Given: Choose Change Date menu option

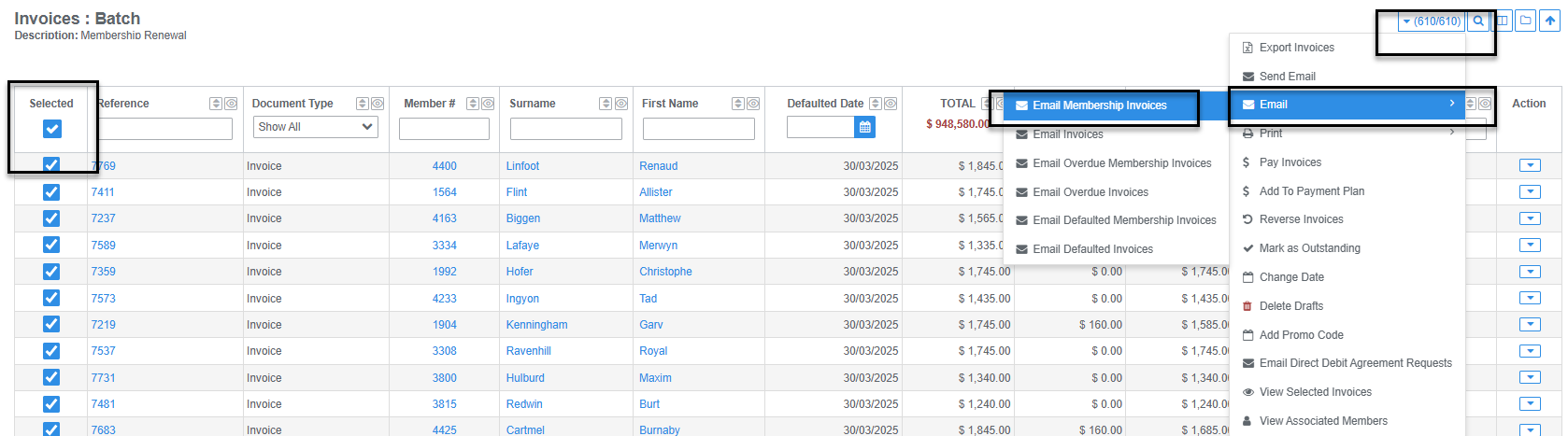Looking at the screenshot, I should [x=1347, y=277].
